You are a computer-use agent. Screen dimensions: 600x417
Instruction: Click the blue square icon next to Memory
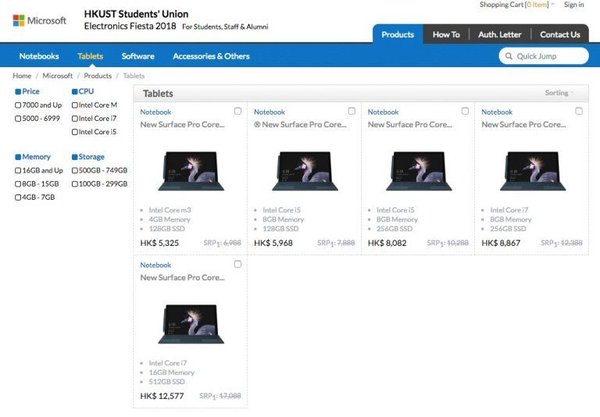point(18,157)
